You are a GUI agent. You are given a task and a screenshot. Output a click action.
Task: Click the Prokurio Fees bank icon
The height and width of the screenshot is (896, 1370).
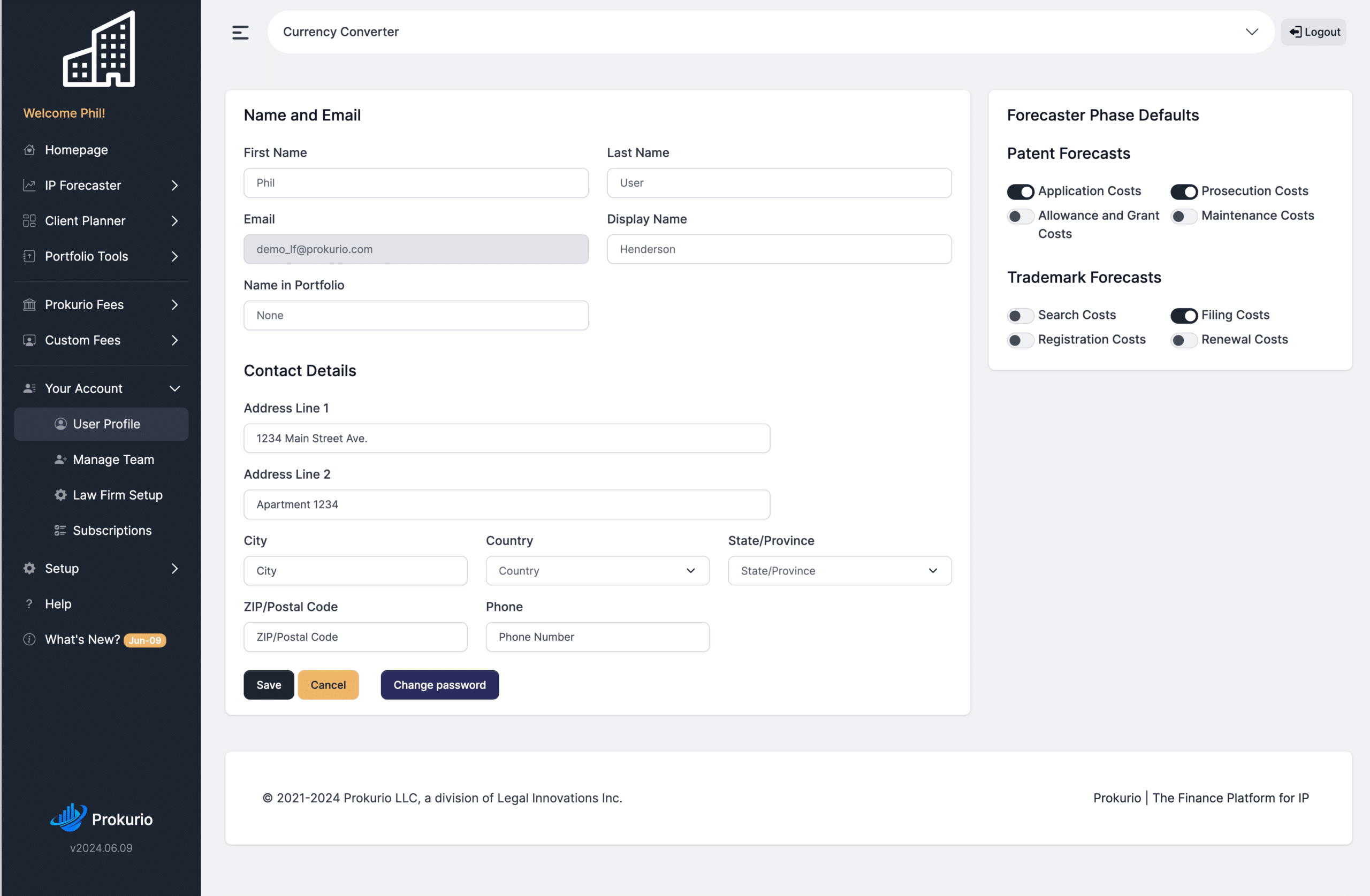tap(29, 305)
